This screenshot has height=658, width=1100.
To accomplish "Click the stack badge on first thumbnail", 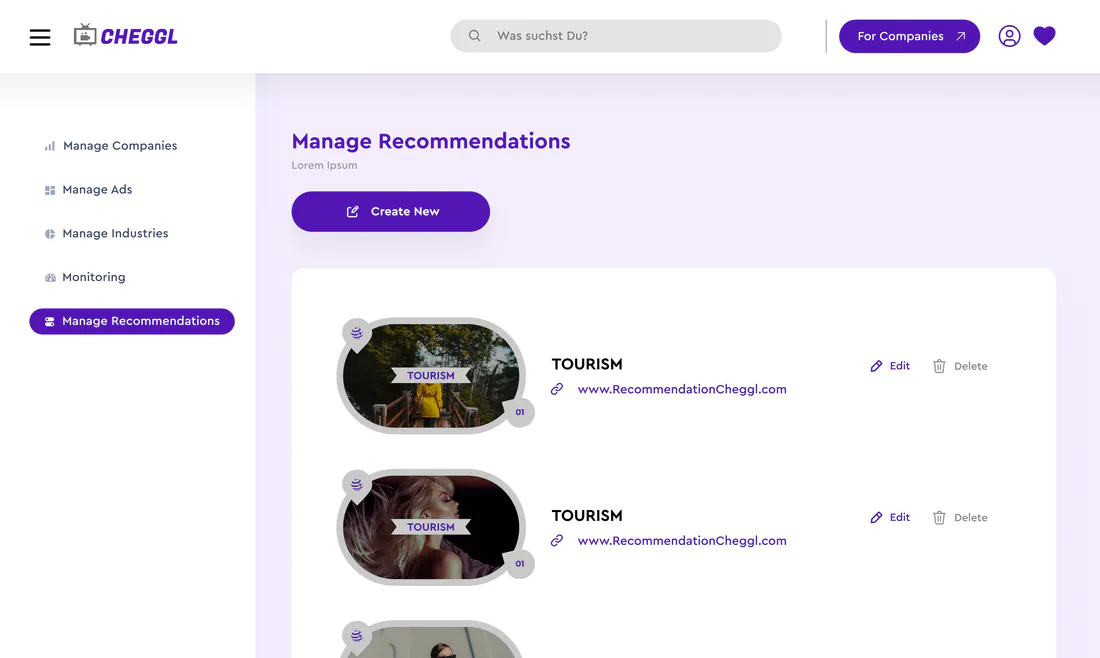I will coord(356,333).
